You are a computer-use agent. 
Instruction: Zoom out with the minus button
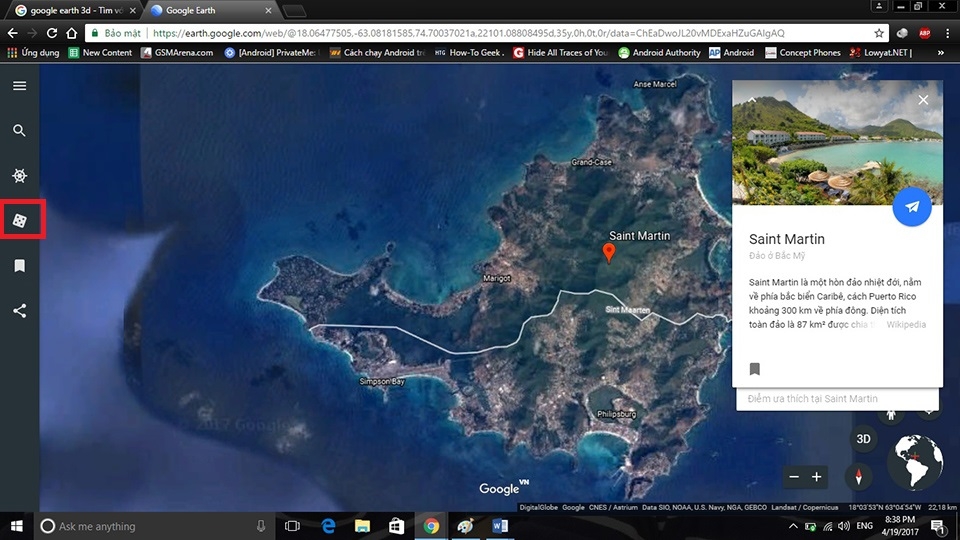pos(794,477)
